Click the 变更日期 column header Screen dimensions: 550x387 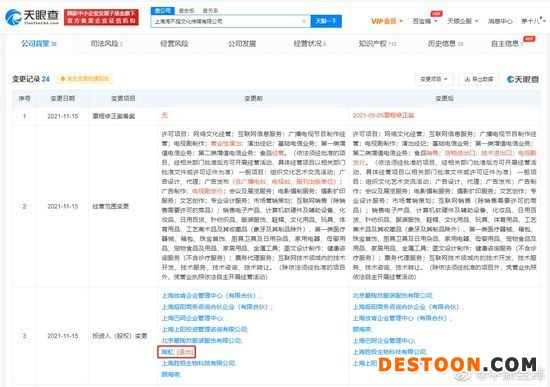pos(63,98)
